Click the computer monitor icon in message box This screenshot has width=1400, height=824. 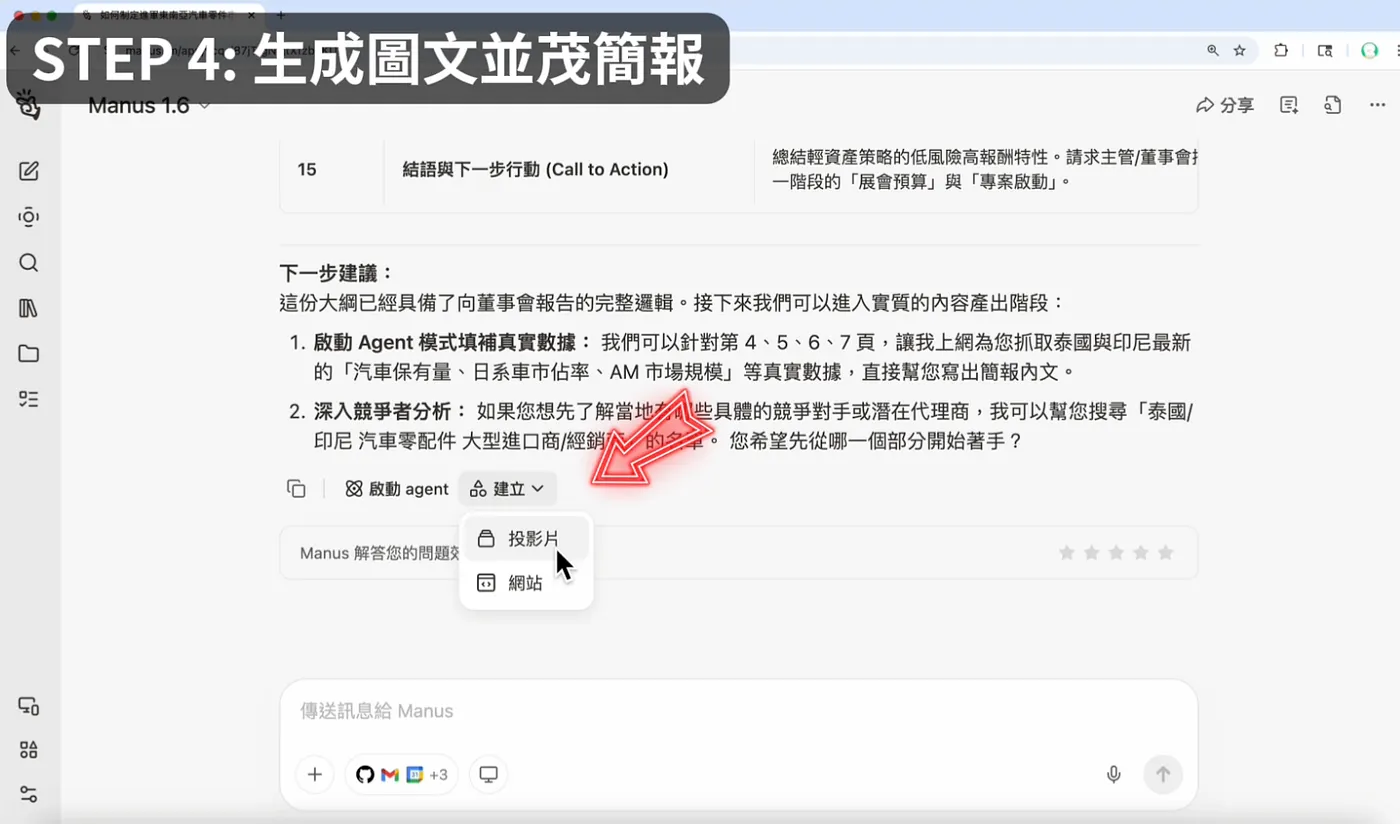(x=488, y=774)
